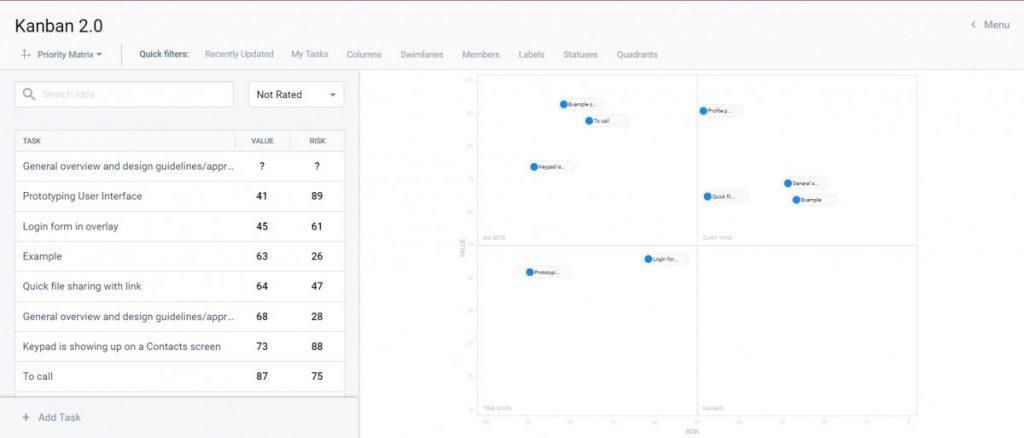Sort tasks by the VALUE column header

[x=262, y=141]
